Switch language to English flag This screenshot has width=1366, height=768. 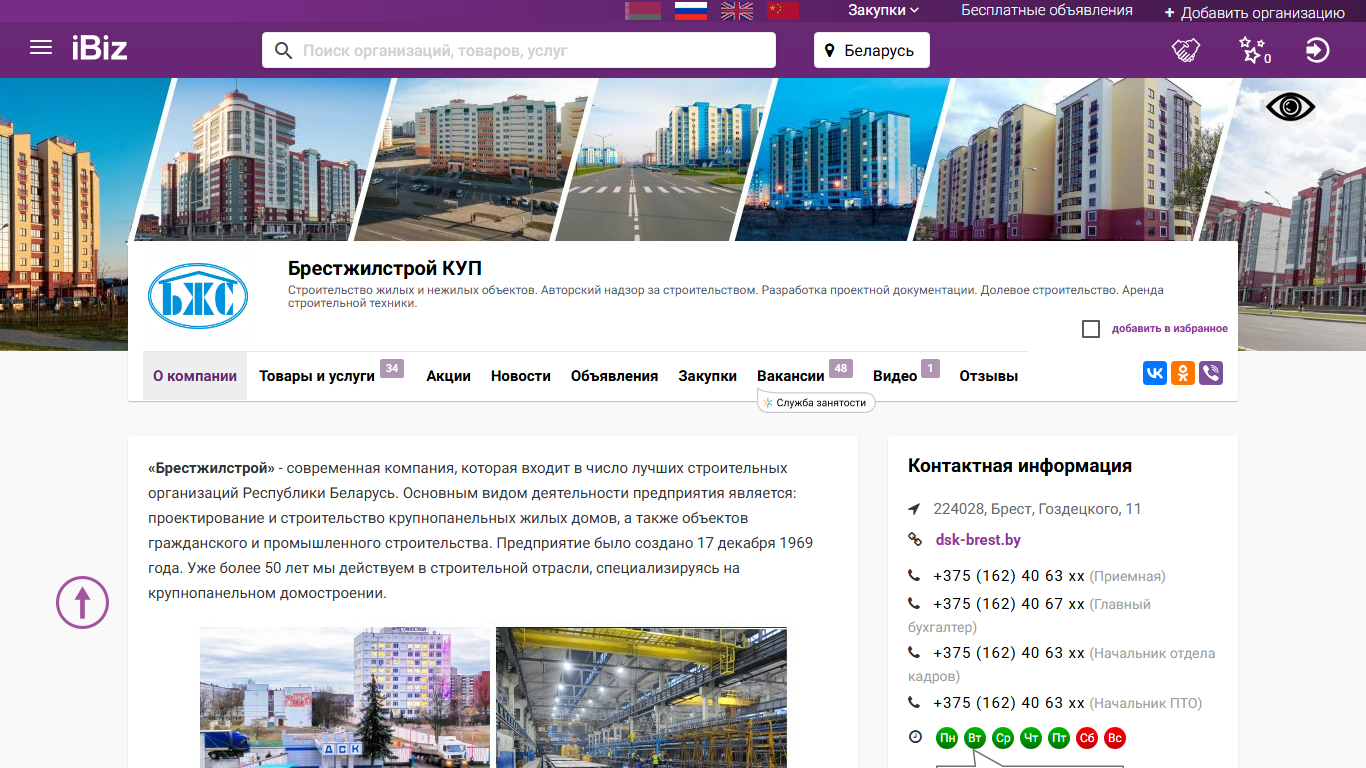[x=737, y=11]
